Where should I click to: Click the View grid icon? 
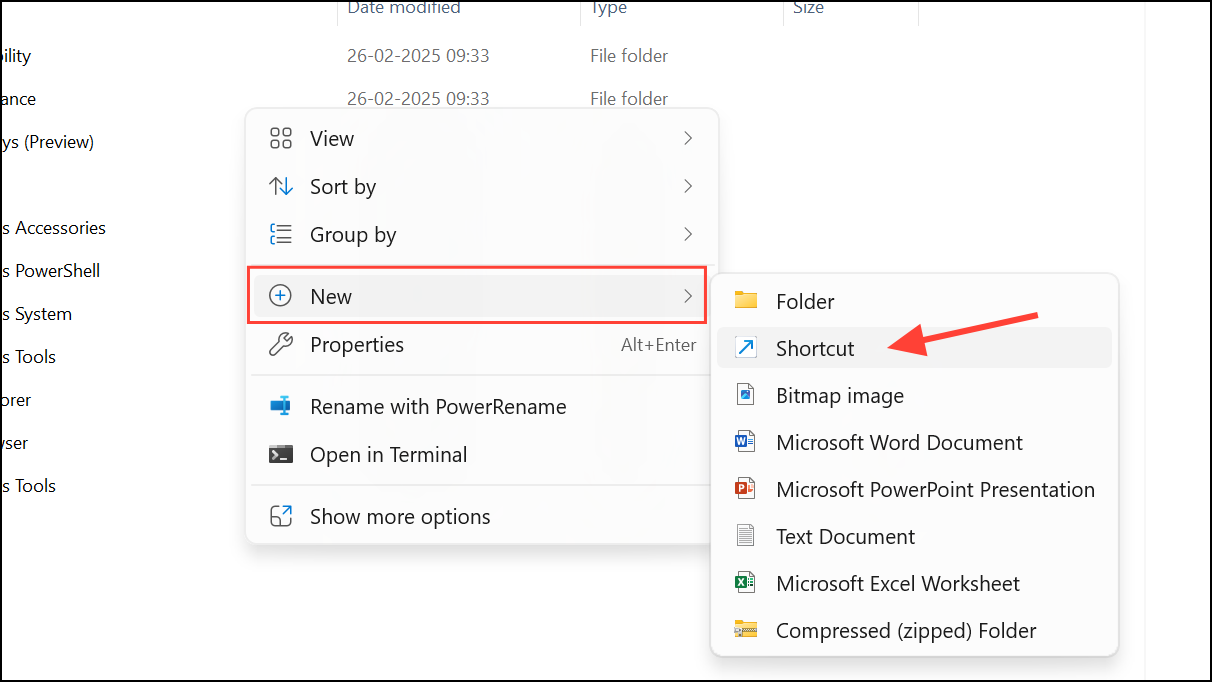click(281, 139)
